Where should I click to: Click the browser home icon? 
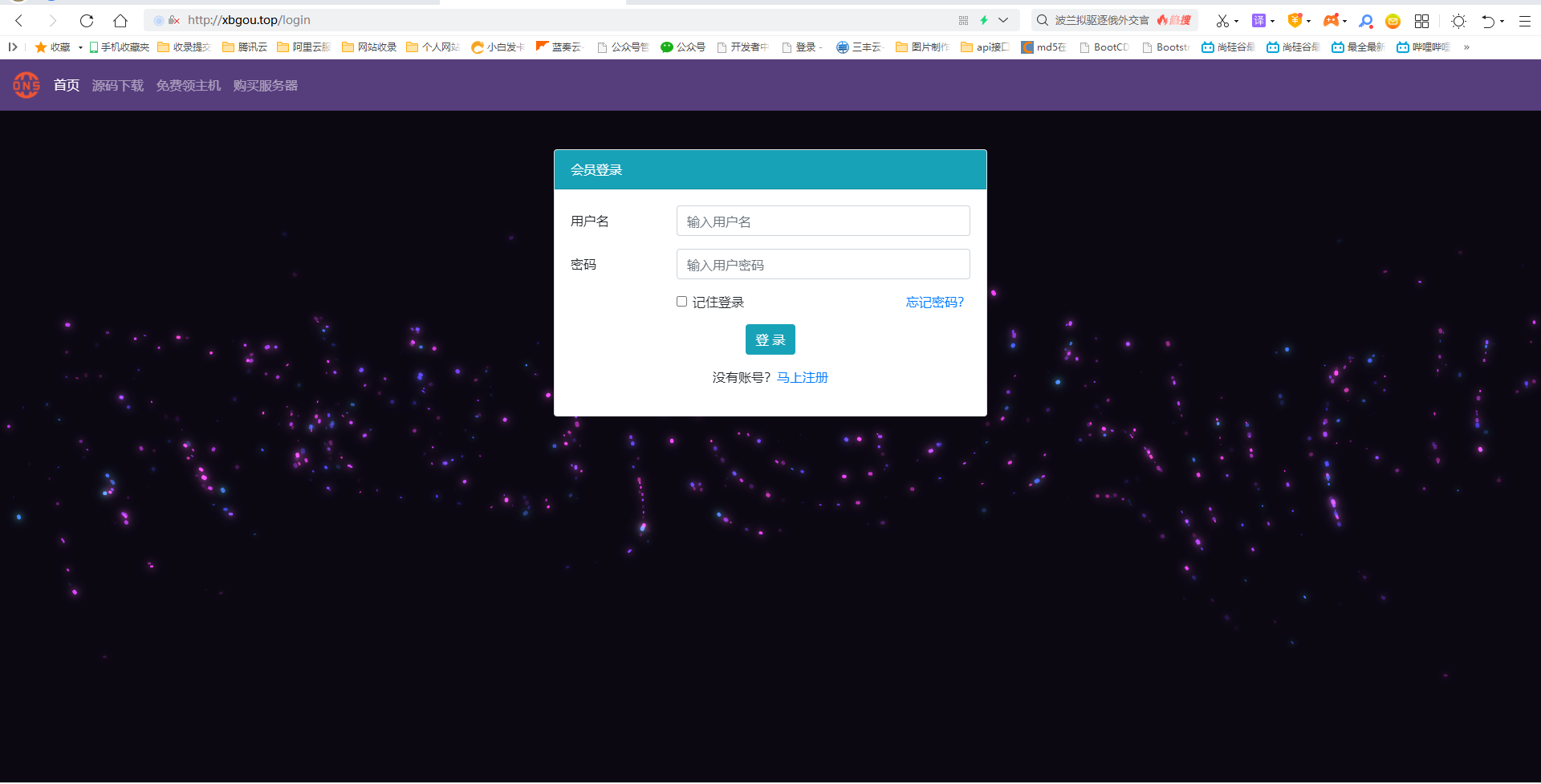click(x=120, y=21)
